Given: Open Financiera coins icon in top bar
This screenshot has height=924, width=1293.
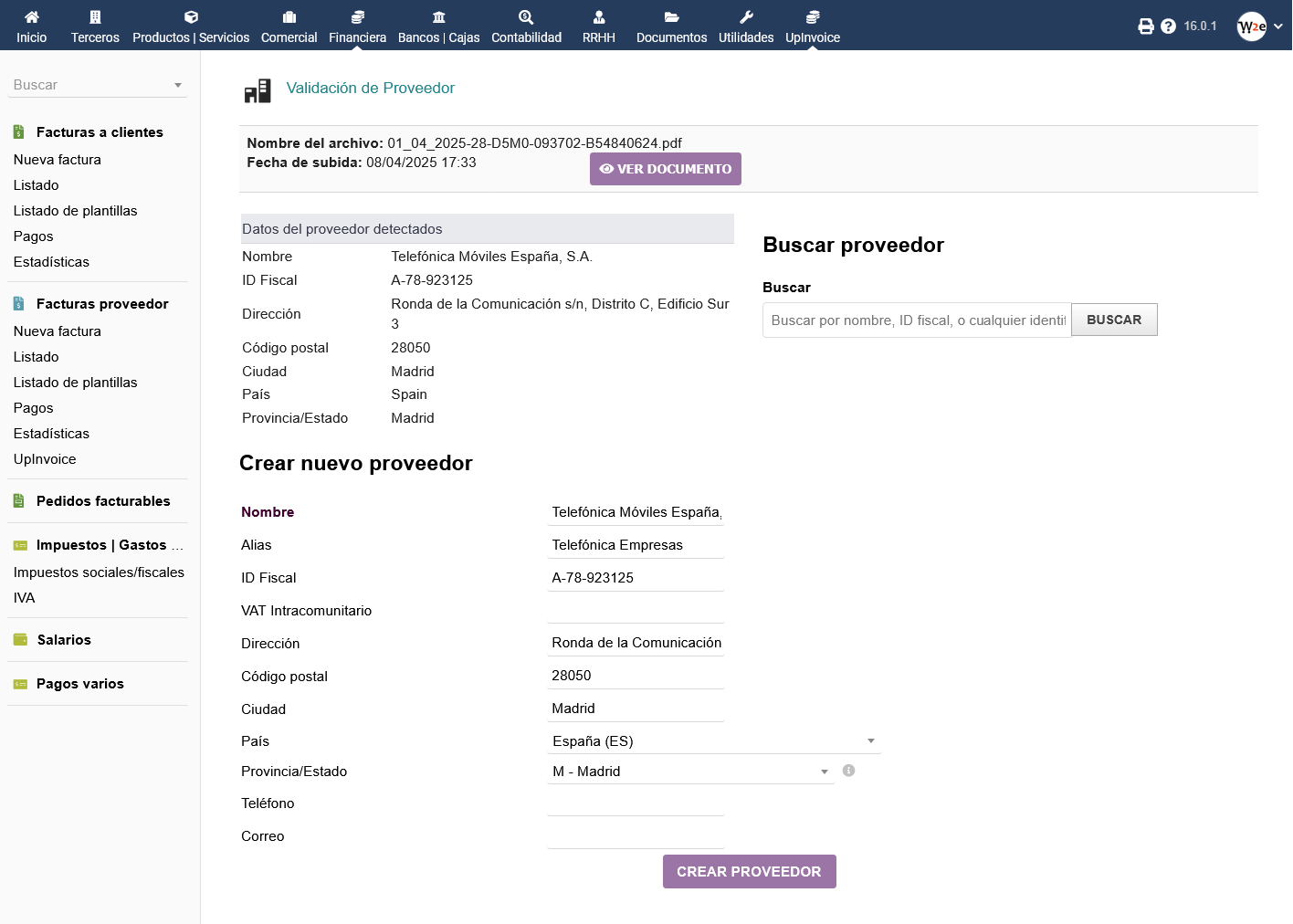Looking at the screenshot, I should pyautogui.click(x=358, y=16).
